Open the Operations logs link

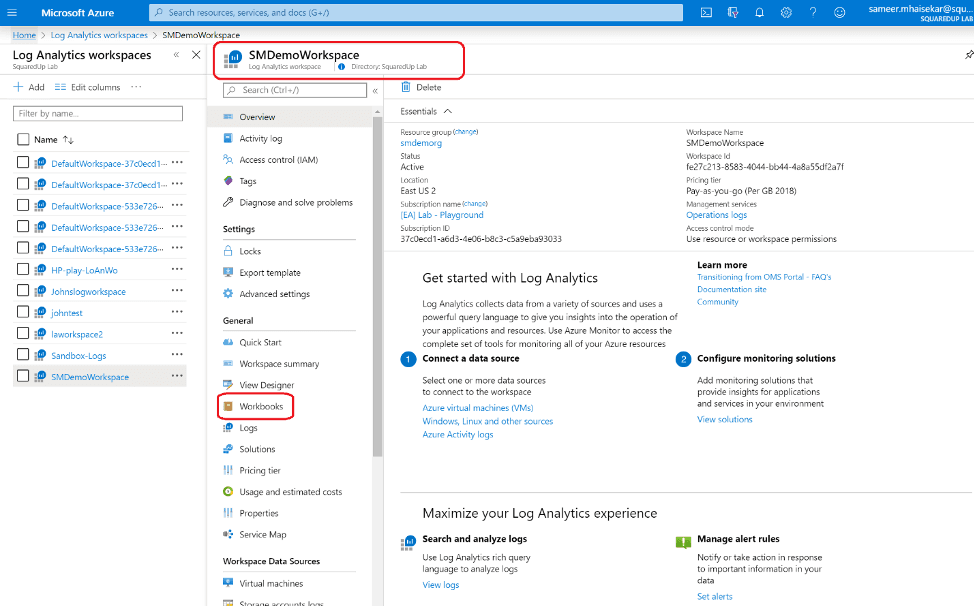click(716, 215)
